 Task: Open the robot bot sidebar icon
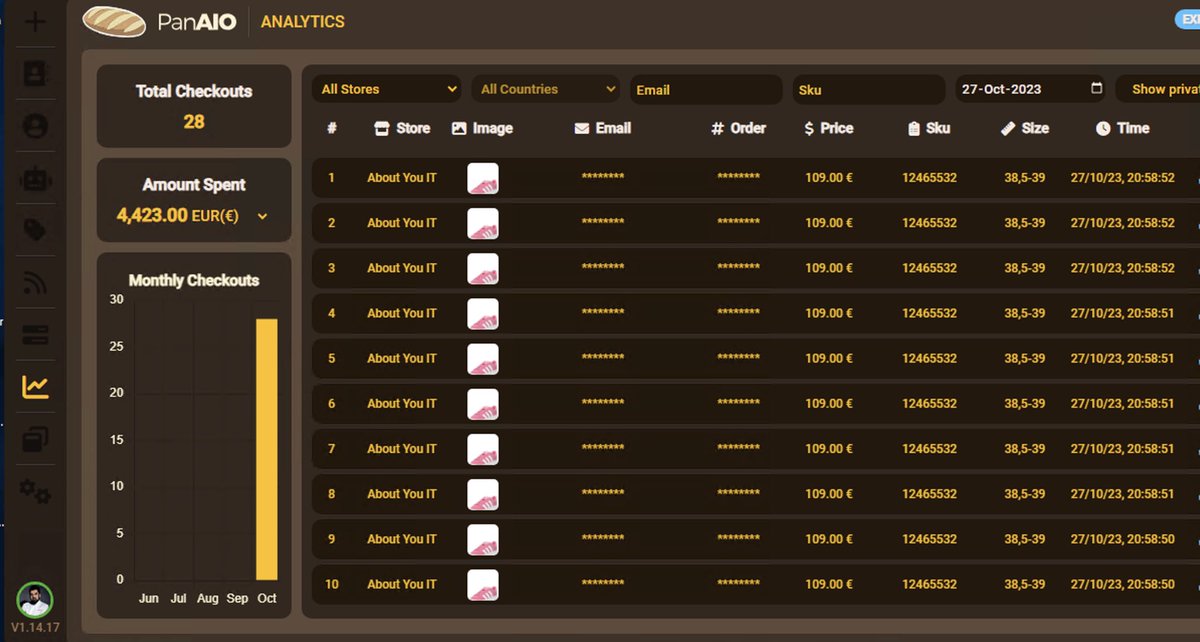35,179
